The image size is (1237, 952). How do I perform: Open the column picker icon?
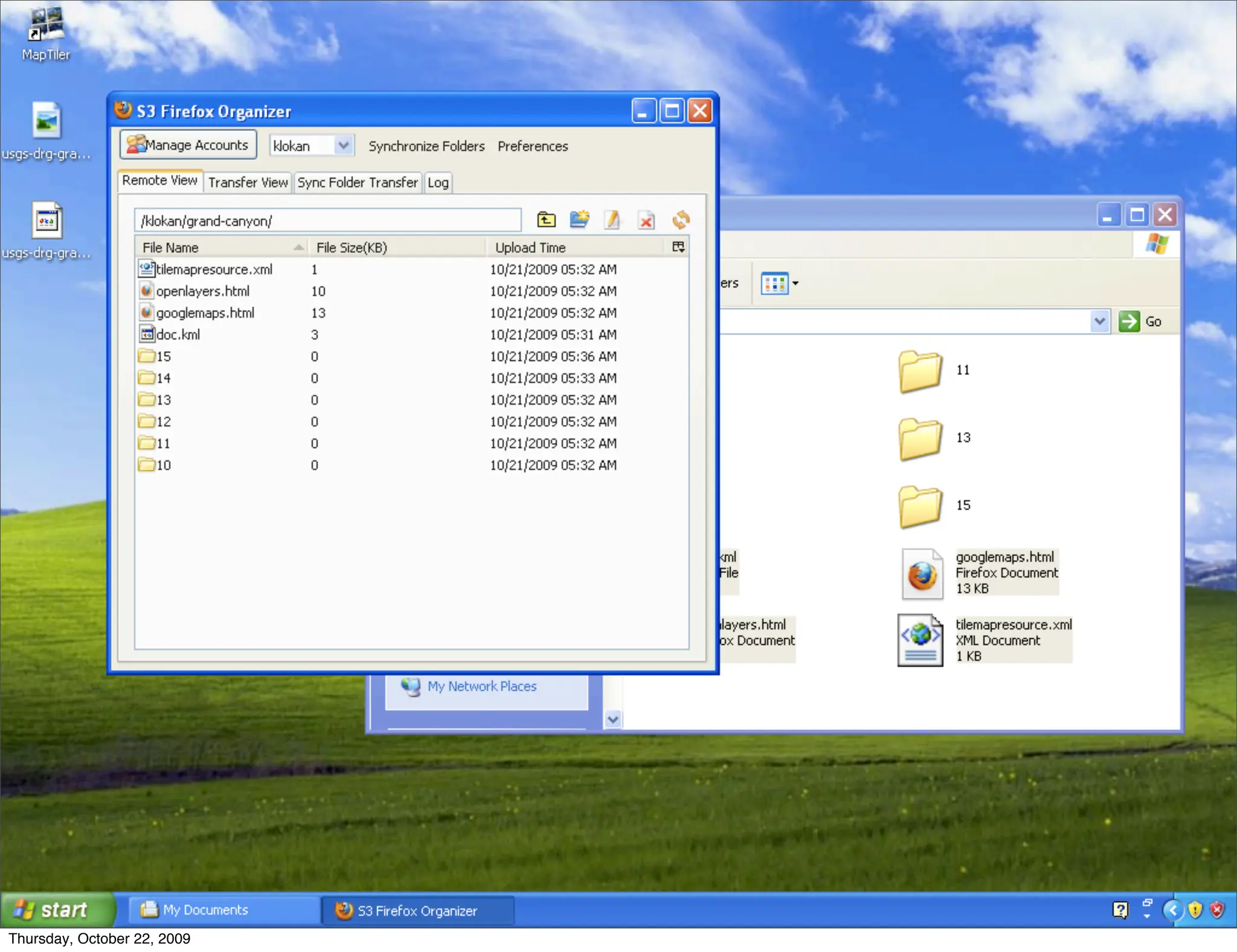point(678,247)
